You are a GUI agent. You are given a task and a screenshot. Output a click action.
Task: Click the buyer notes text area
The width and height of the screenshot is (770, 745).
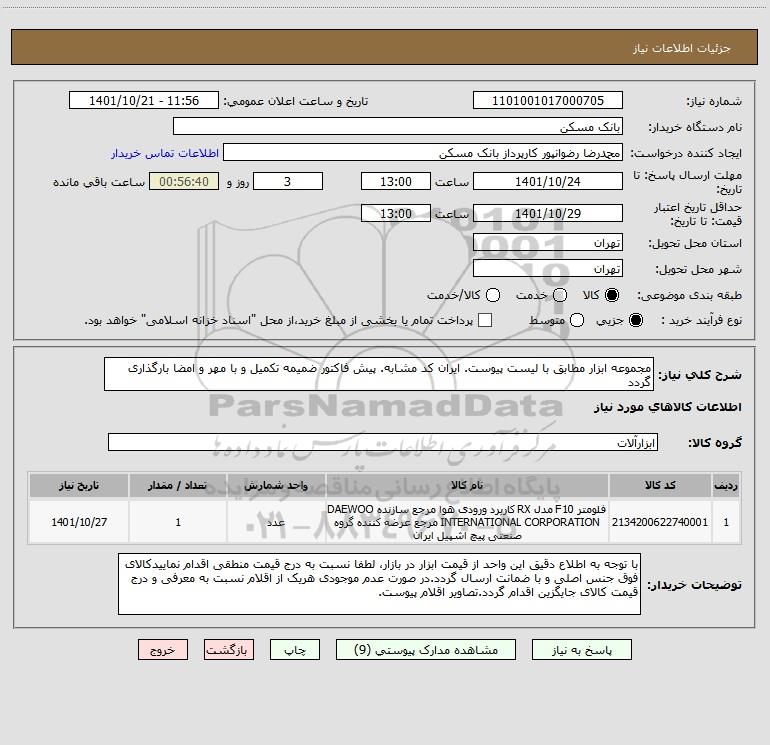380,583
